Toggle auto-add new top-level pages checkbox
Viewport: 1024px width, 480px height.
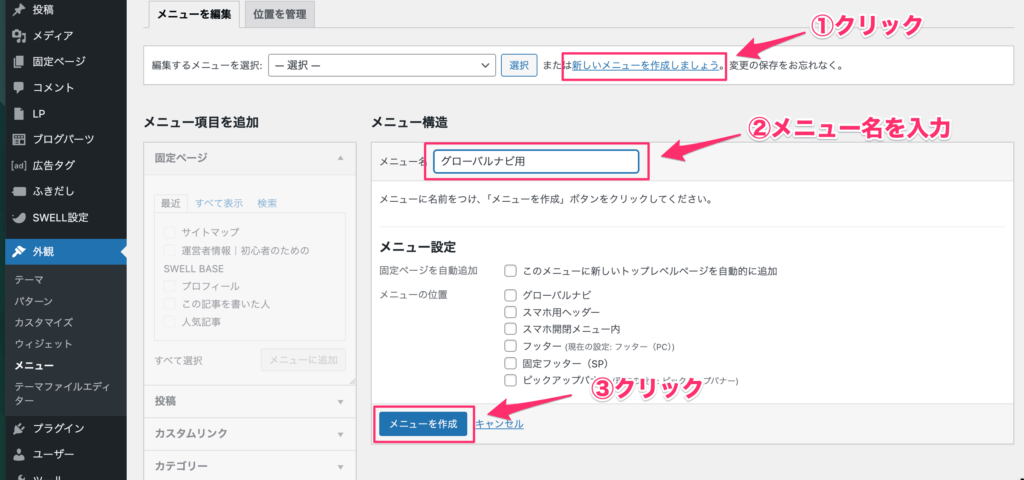(x=511, y=271)
